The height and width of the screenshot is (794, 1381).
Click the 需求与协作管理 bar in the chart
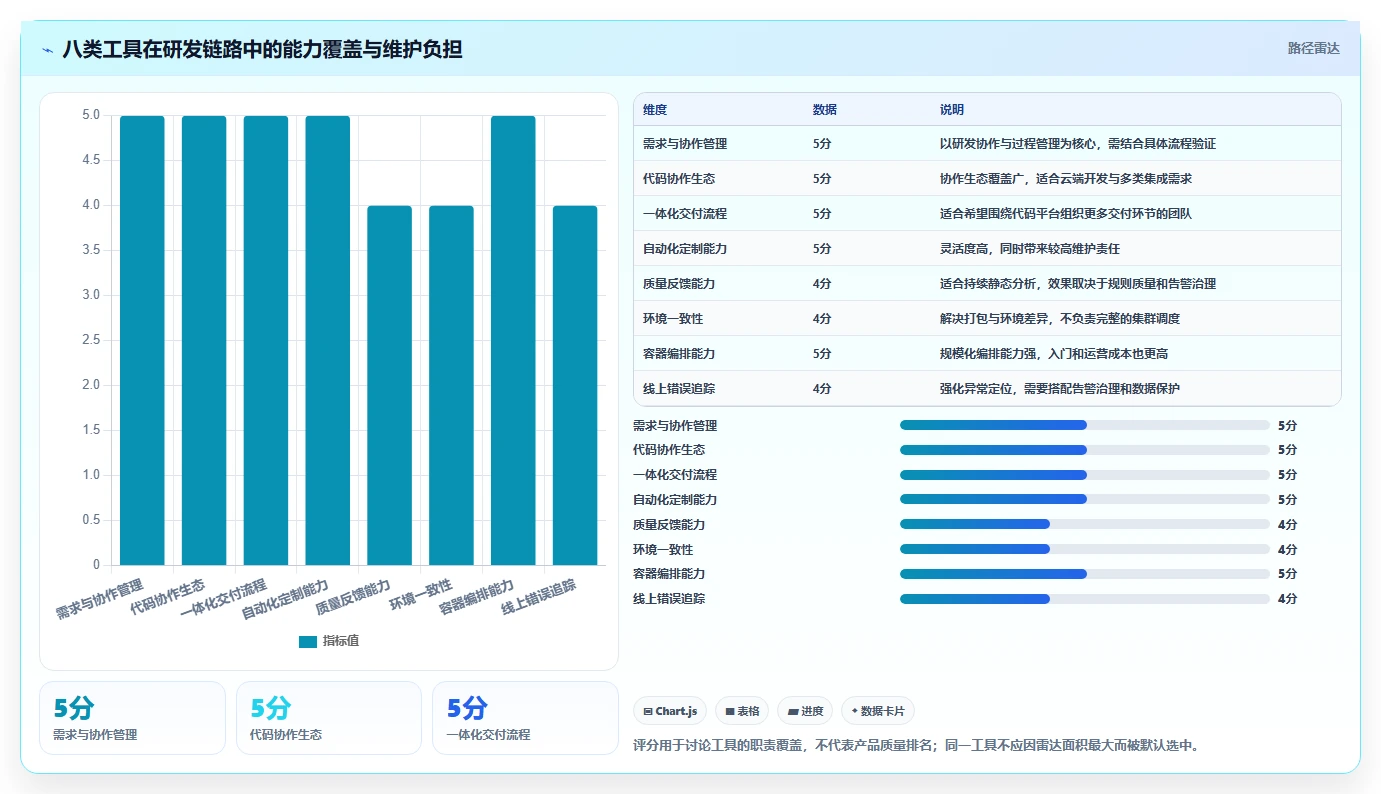click(142, 340)
